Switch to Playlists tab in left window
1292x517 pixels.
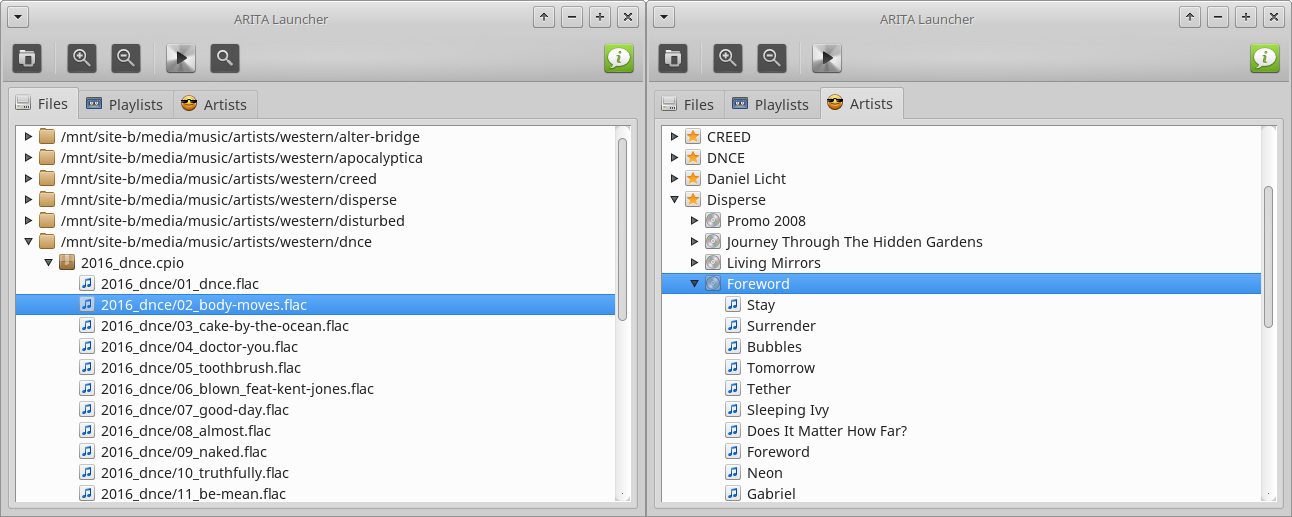125,104
